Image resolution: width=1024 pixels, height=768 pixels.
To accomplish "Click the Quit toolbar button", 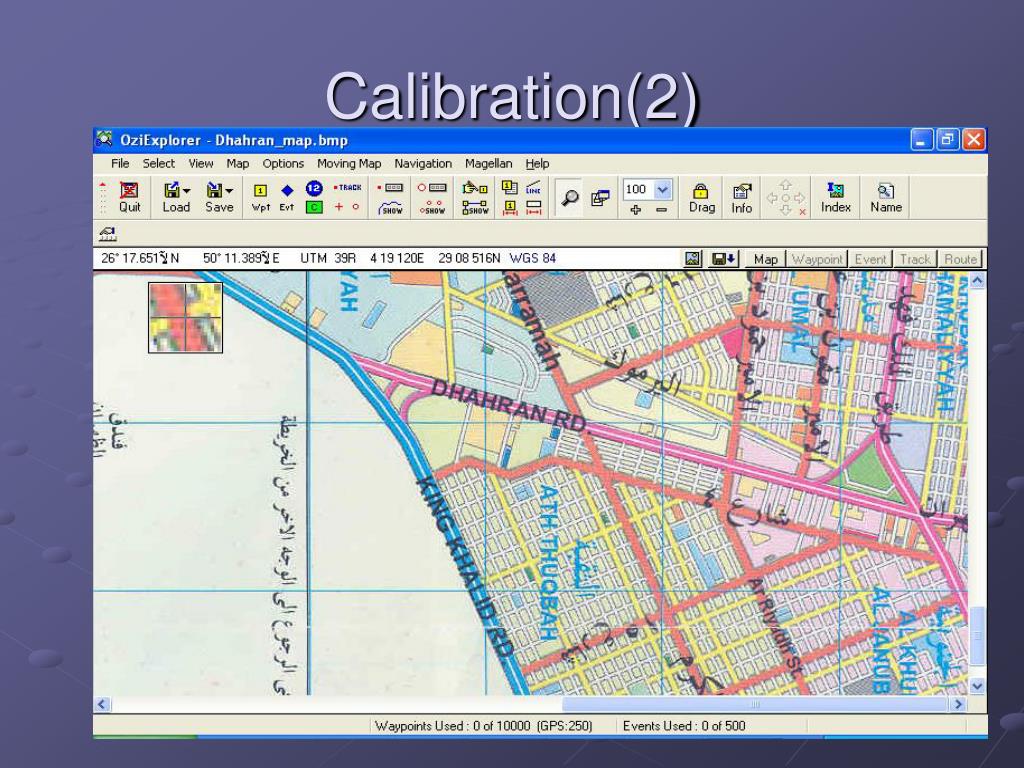I will (129, 197).
